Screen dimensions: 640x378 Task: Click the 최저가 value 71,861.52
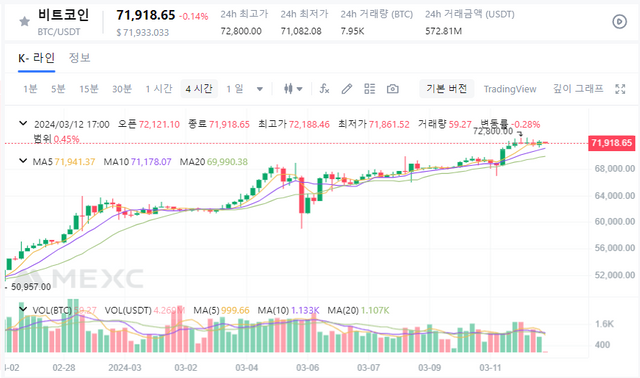pyautogui.click(x=389, y=125)
